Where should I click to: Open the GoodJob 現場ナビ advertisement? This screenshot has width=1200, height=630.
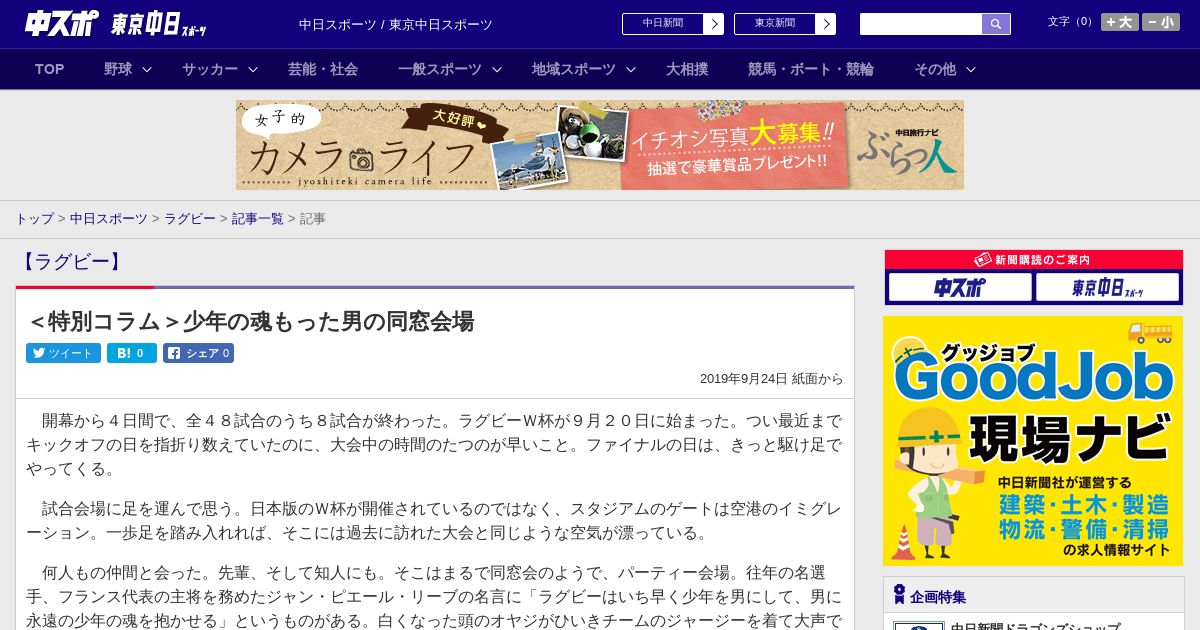tap(1033, 441)
